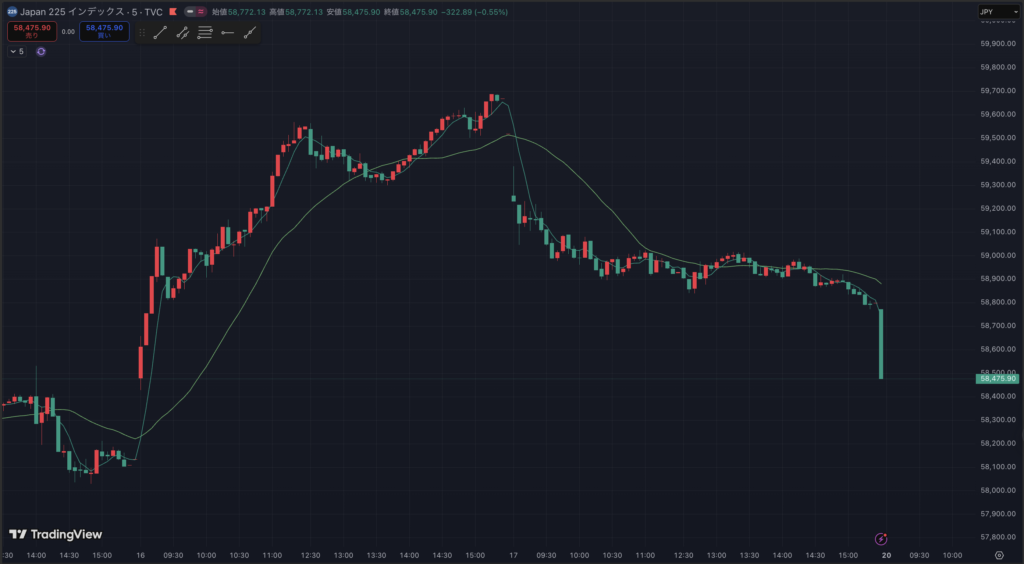Viewport: 1024px width, 564px height.
Task: Click the drag handle of the drawing toolbar
Action: pyautogui.click(x=142, y=33)
